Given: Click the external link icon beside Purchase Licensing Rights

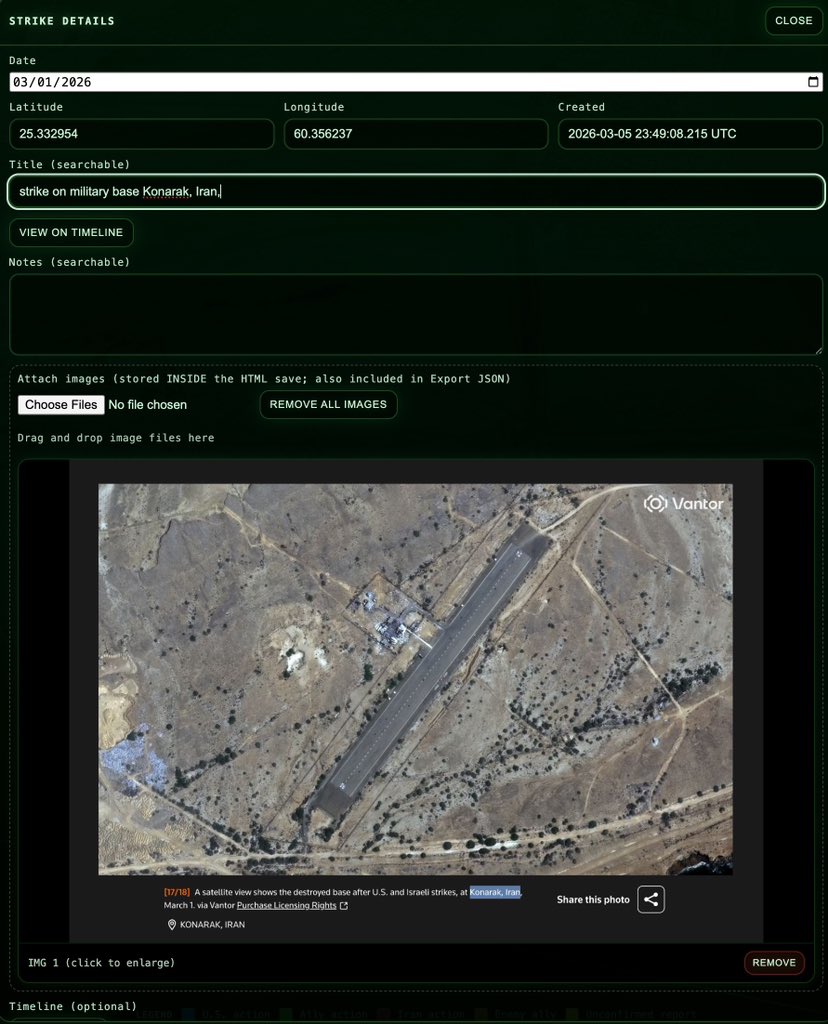Looking at the screenshot, I should click(x=343, y=903).
